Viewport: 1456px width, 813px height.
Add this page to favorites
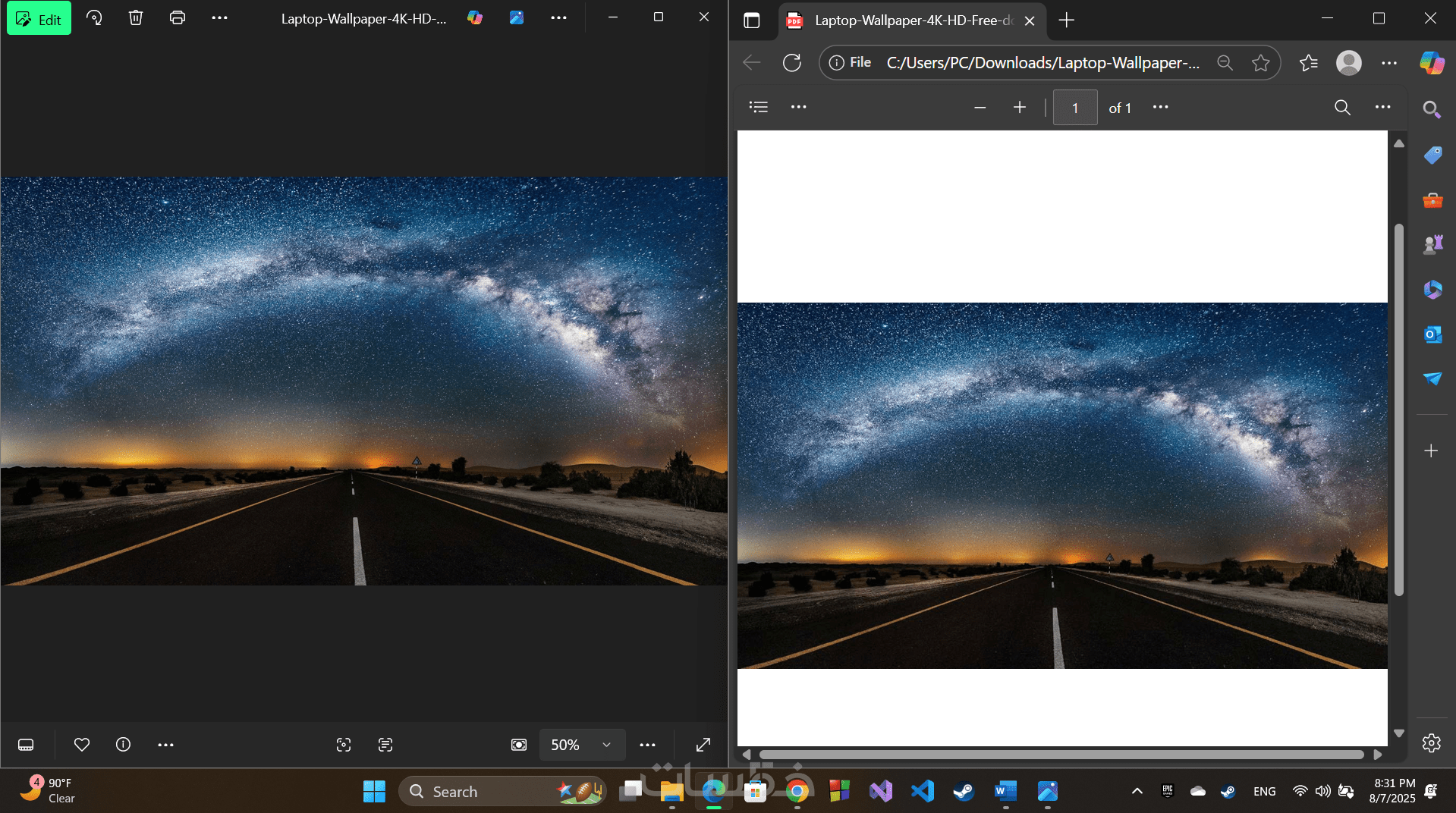click(1261, 62)
